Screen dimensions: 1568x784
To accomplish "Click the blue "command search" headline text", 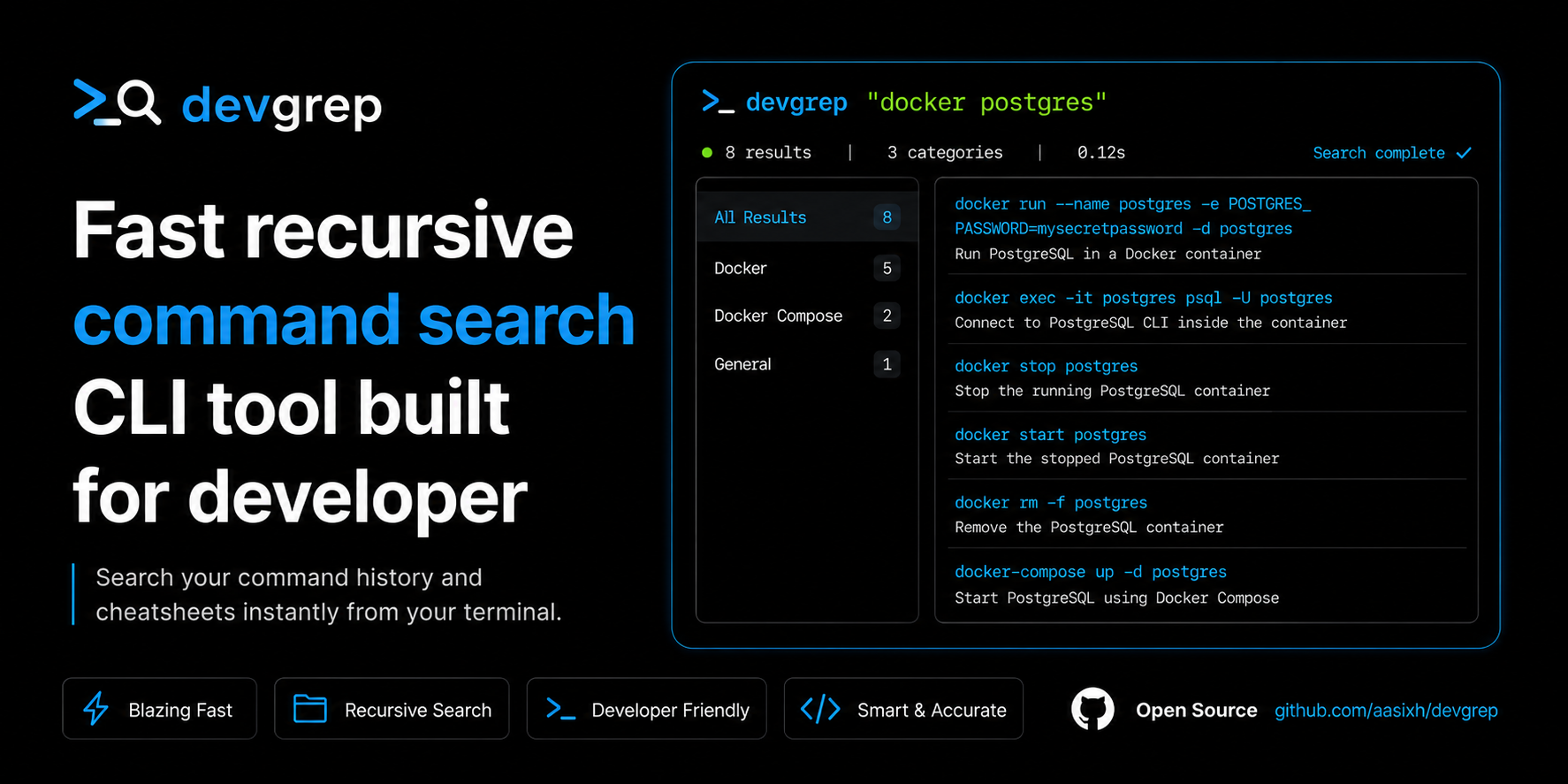I will pyautogui.click(x=354, y=321).
